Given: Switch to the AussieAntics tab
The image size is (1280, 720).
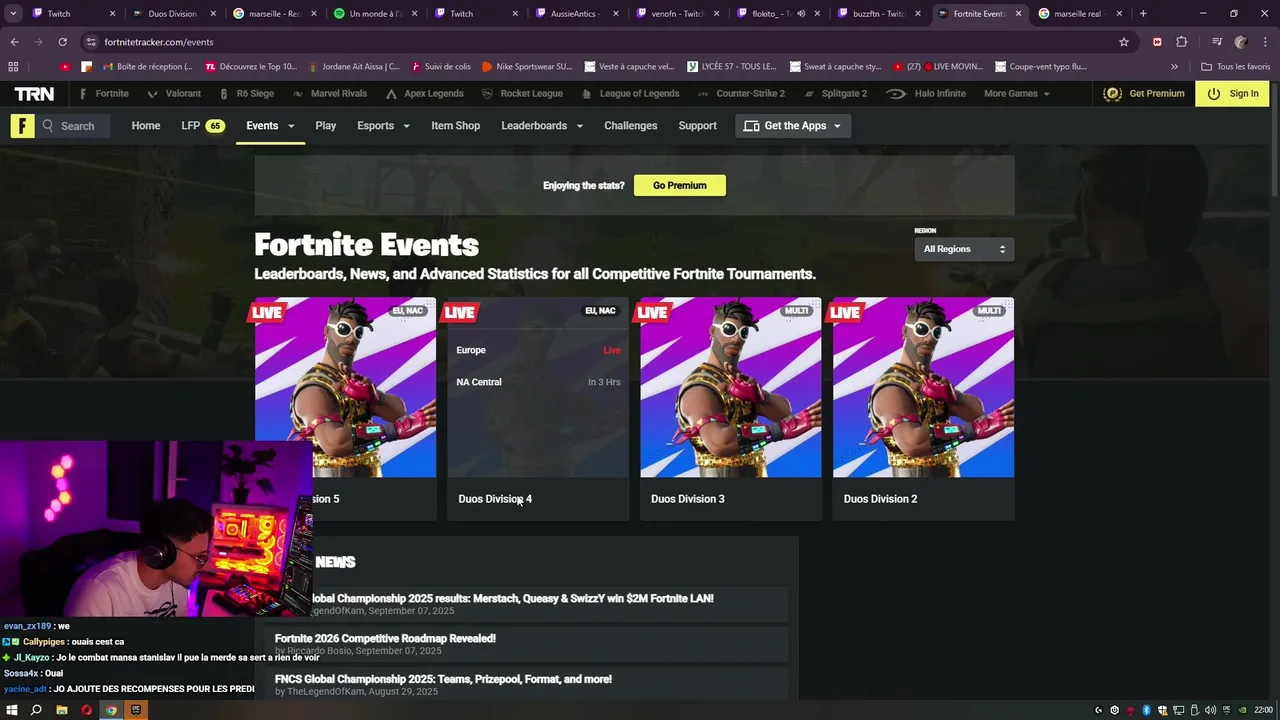Looking at the screenshot, I should [577, 14].
